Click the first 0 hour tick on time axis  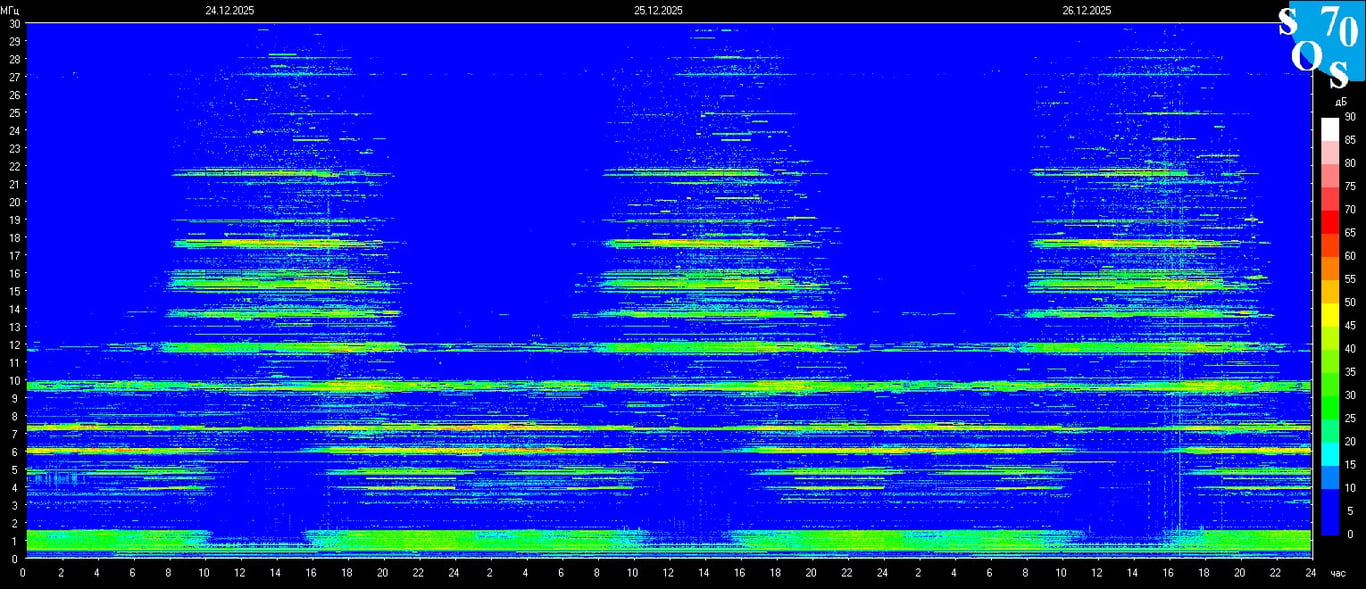(x=24, y=573)
